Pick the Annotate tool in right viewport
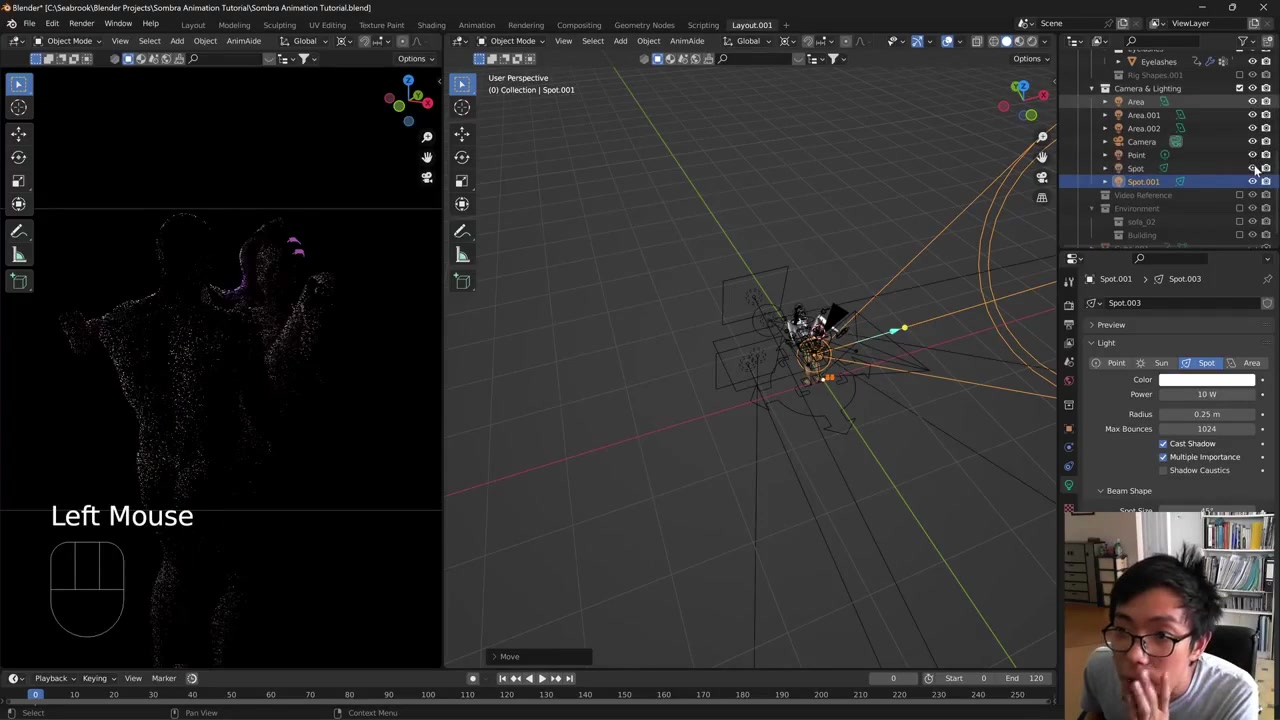Screen dimensions: 1280x720 tap(462, 231)
